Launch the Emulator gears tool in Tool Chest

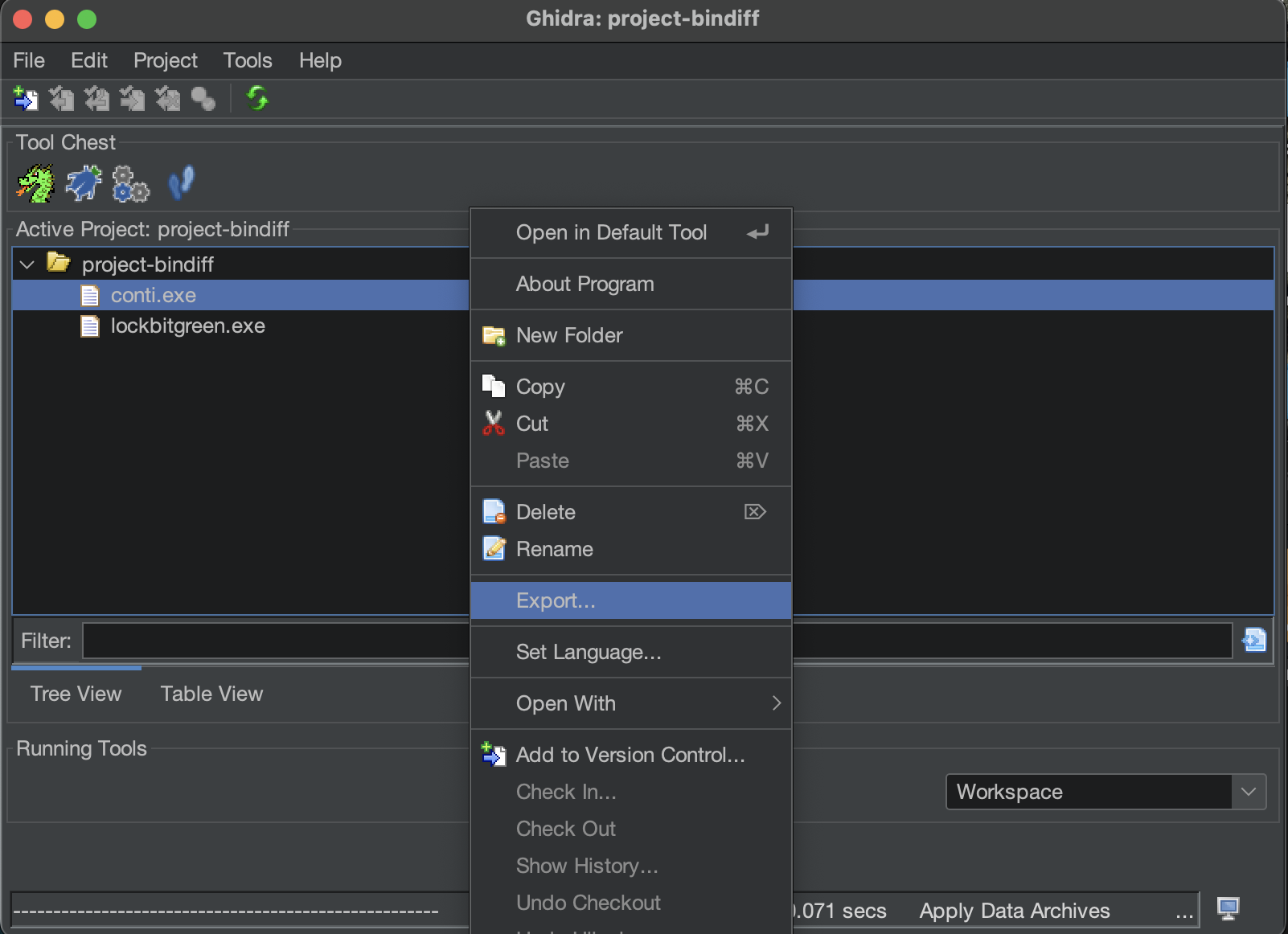[130, 183]
